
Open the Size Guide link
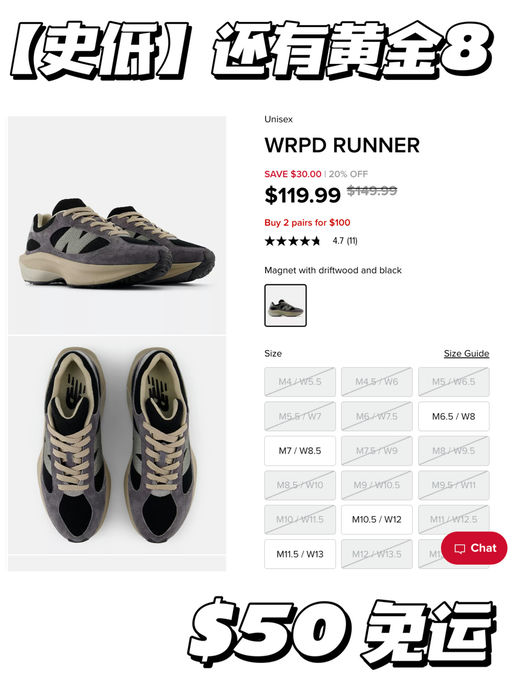coord(466,353)
